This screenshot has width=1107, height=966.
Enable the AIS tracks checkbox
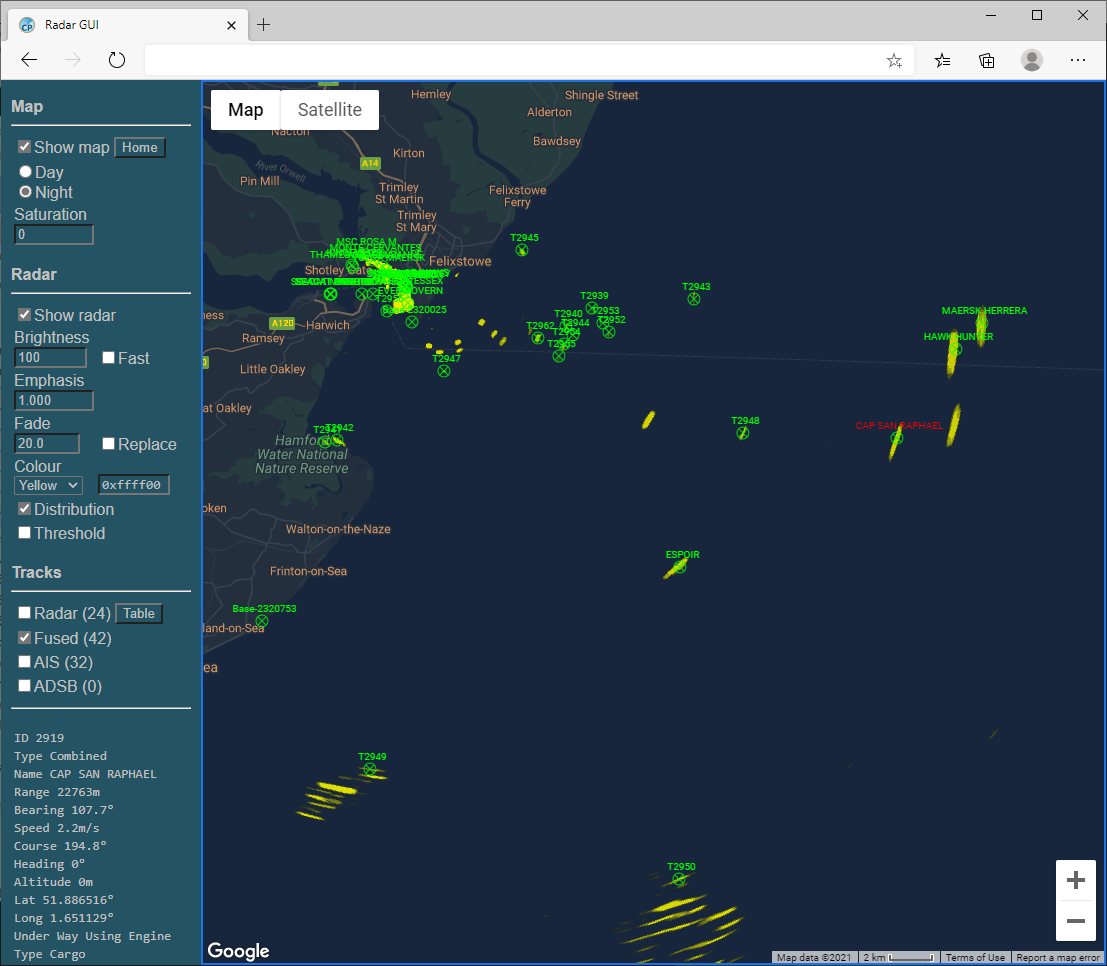coord(25,662)
